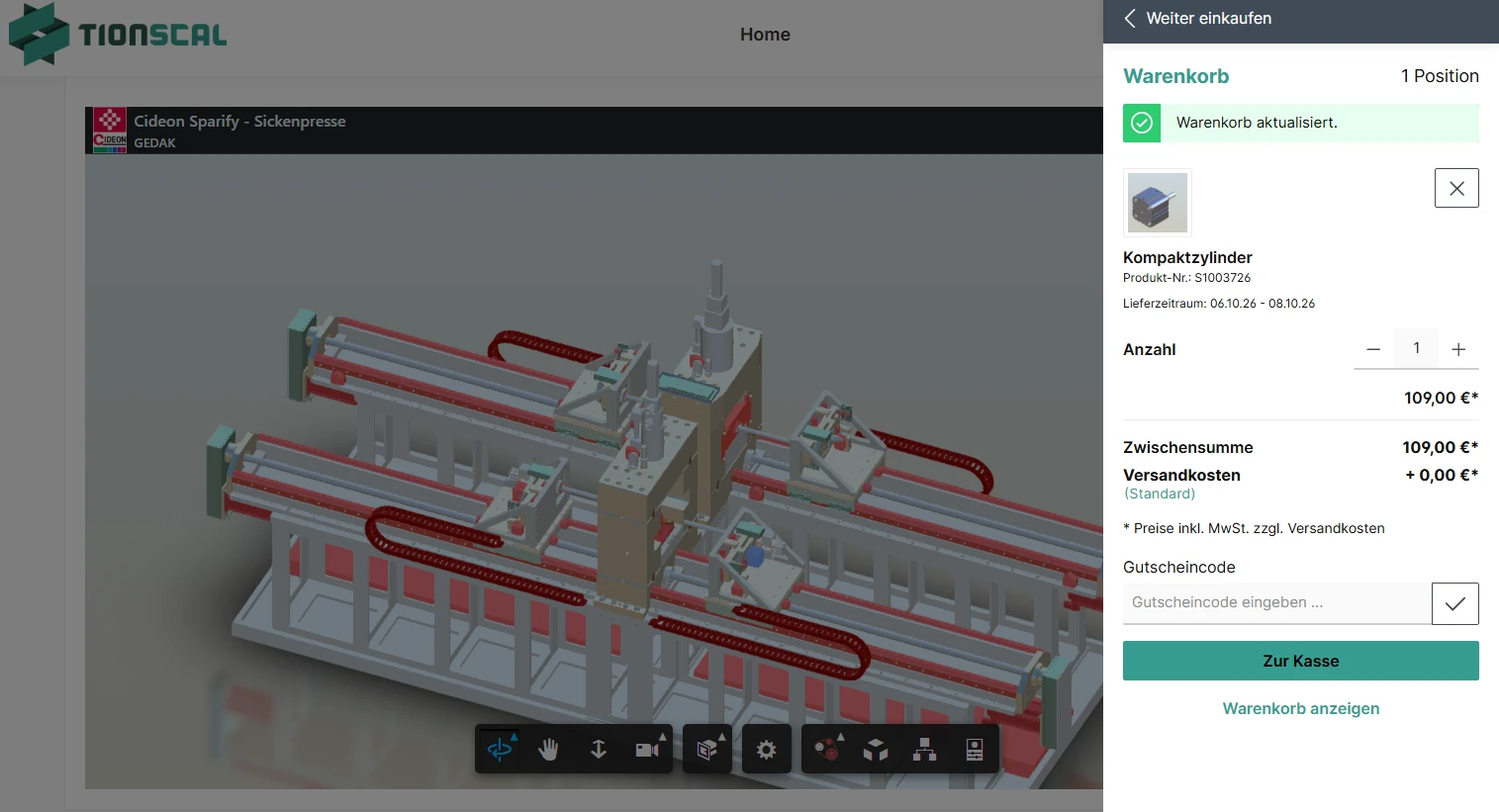Apply voucher code with checkmark button
Screen dimensions: 1499x812
coord(1455,603)
